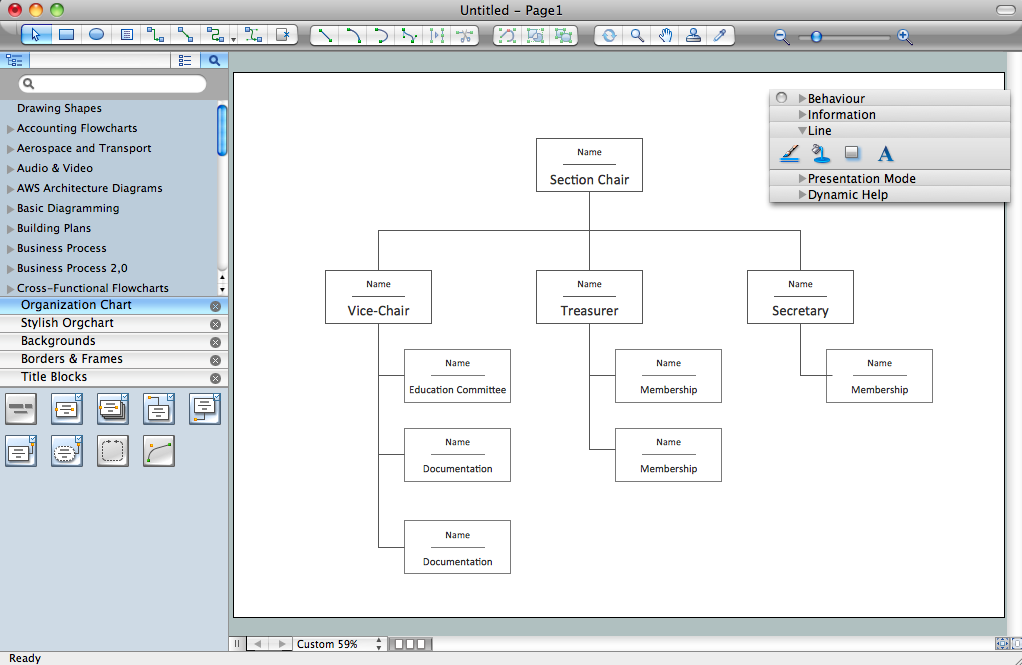The height and width of the screenshot is (665, 1022).
Task: Select the curved S-shaped connector tool
Action: coord(214,35)
